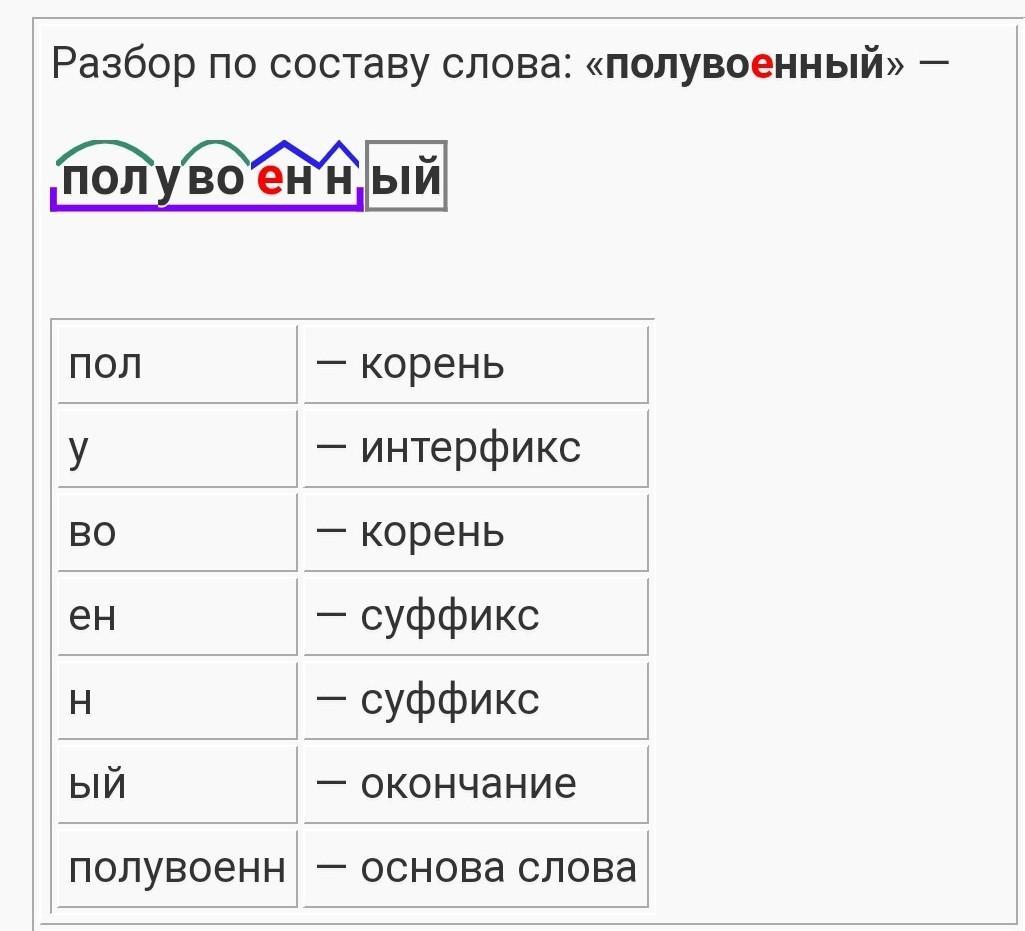
Task: Click the red letter «е» in the diagram
Action: pos(269,178)
